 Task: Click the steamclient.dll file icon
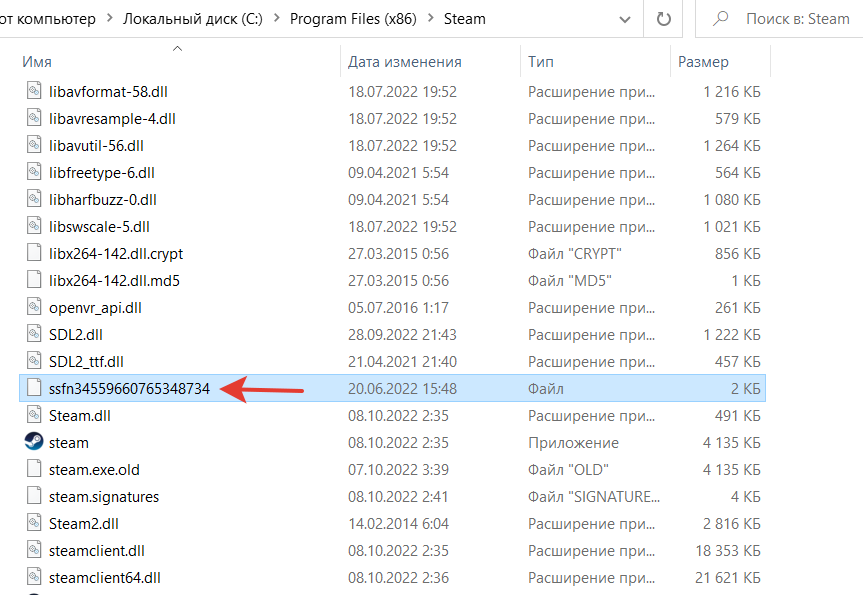(x=34, y=549)
